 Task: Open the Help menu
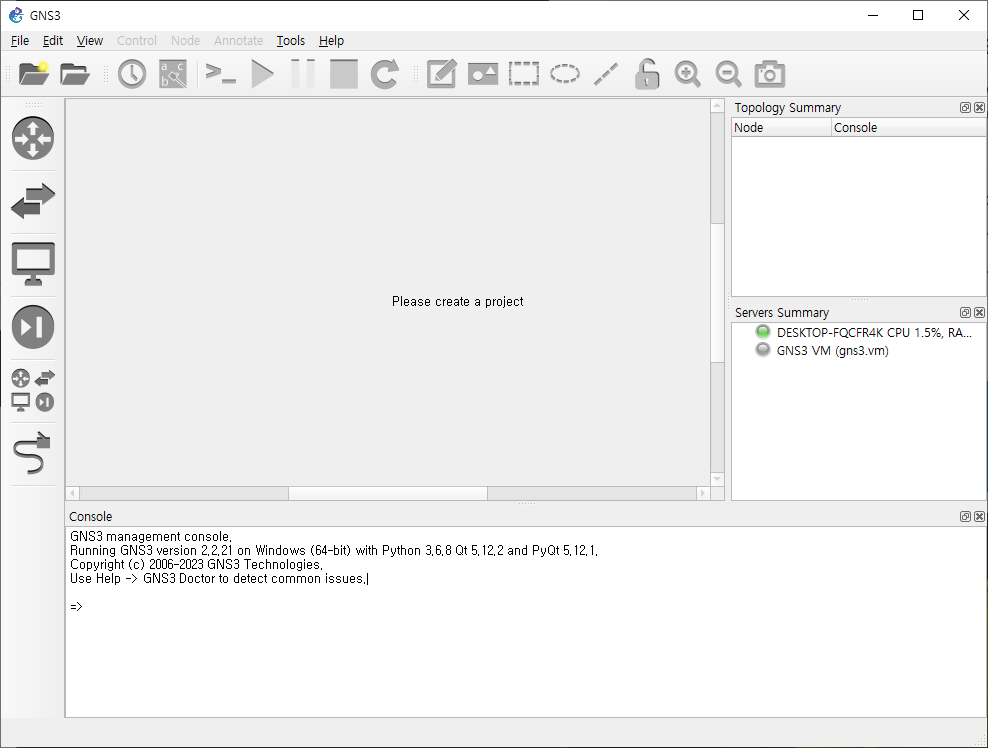[x=331, y=40]
